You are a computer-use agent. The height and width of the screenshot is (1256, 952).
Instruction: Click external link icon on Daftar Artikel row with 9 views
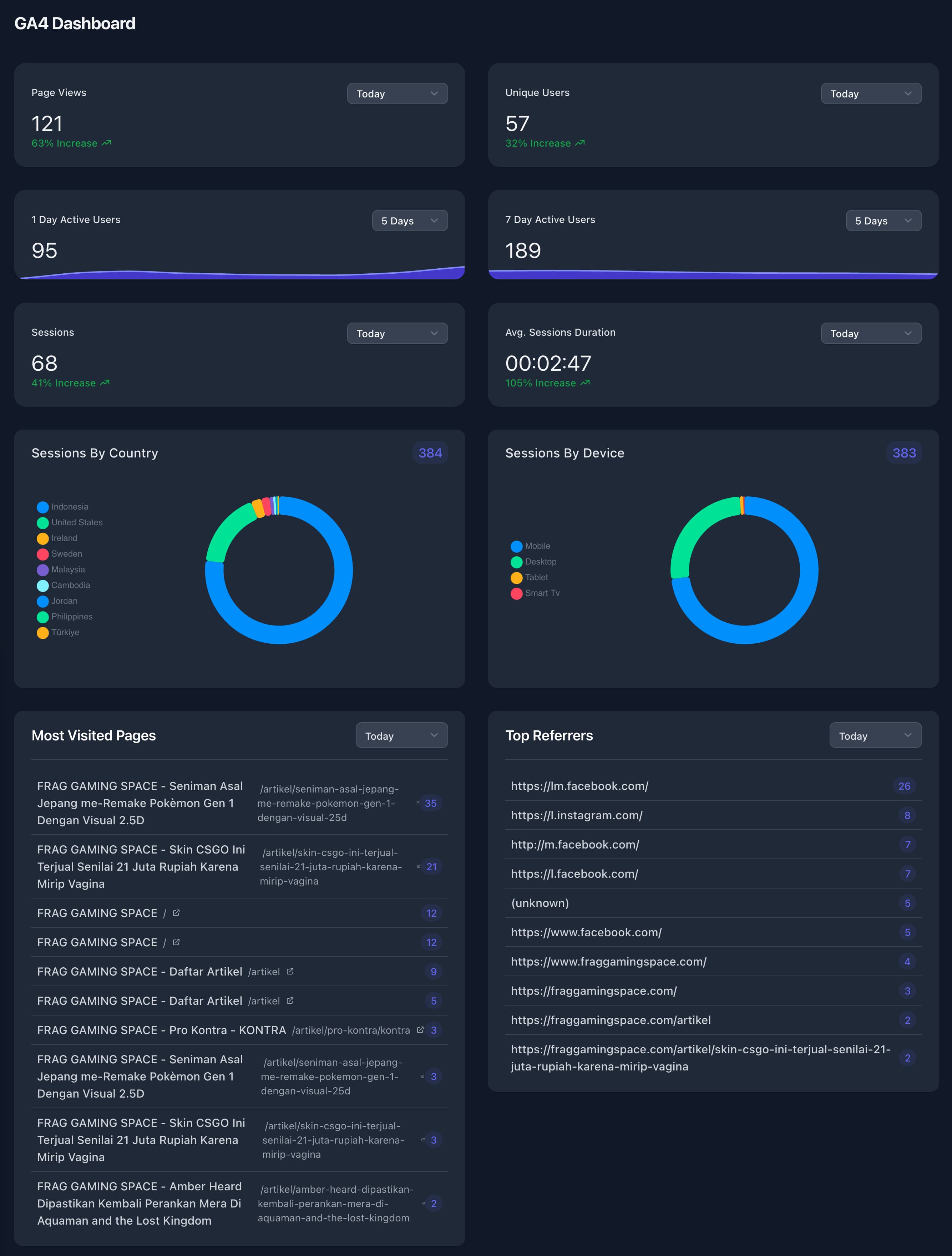[290, 971]
